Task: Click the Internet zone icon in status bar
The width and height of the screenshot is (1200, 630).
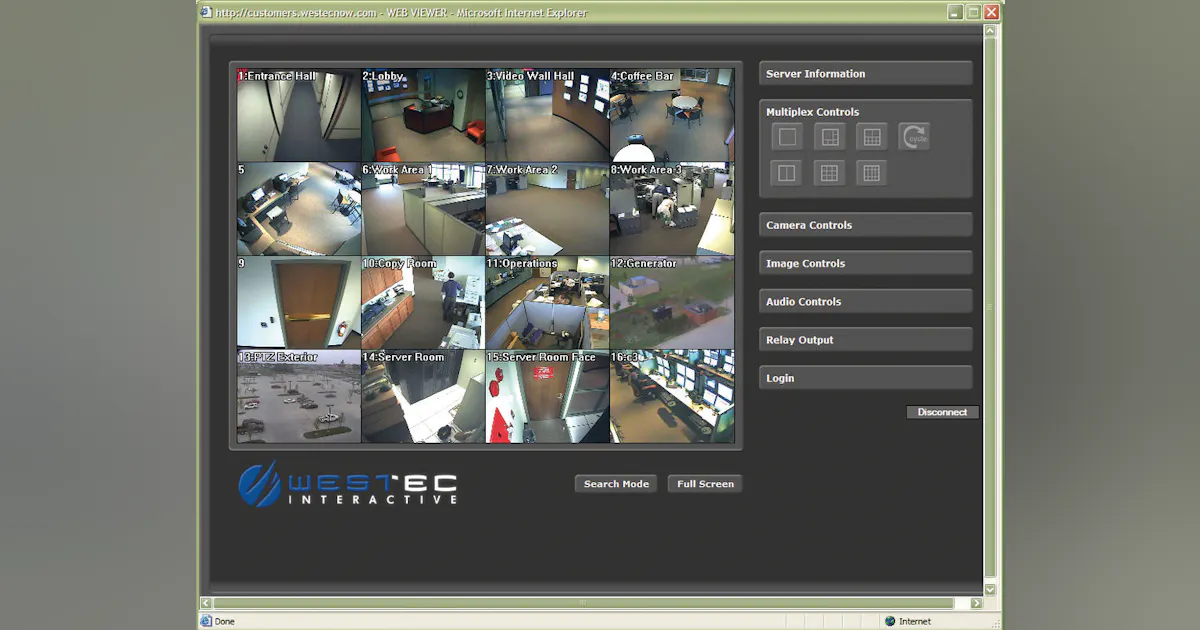Action: (x=890, y=621)
